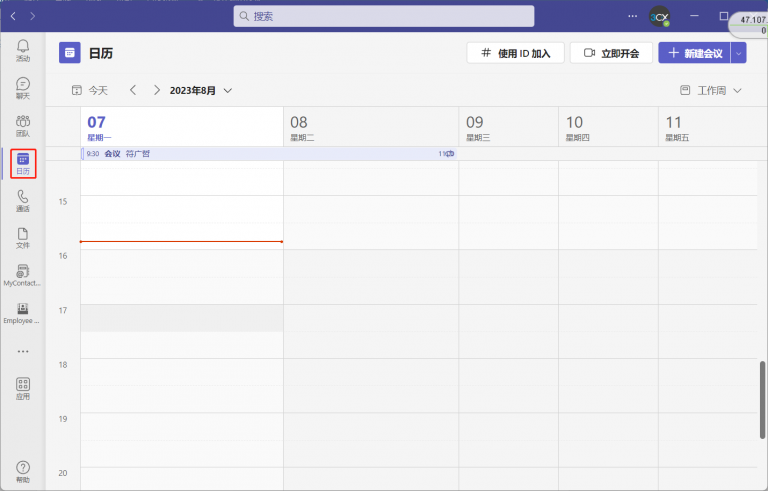Image resolution: width=768 pixels, height=491 pixels.
Task: Open the Files (文件) sidebar icon
Action: pos(23,238)
